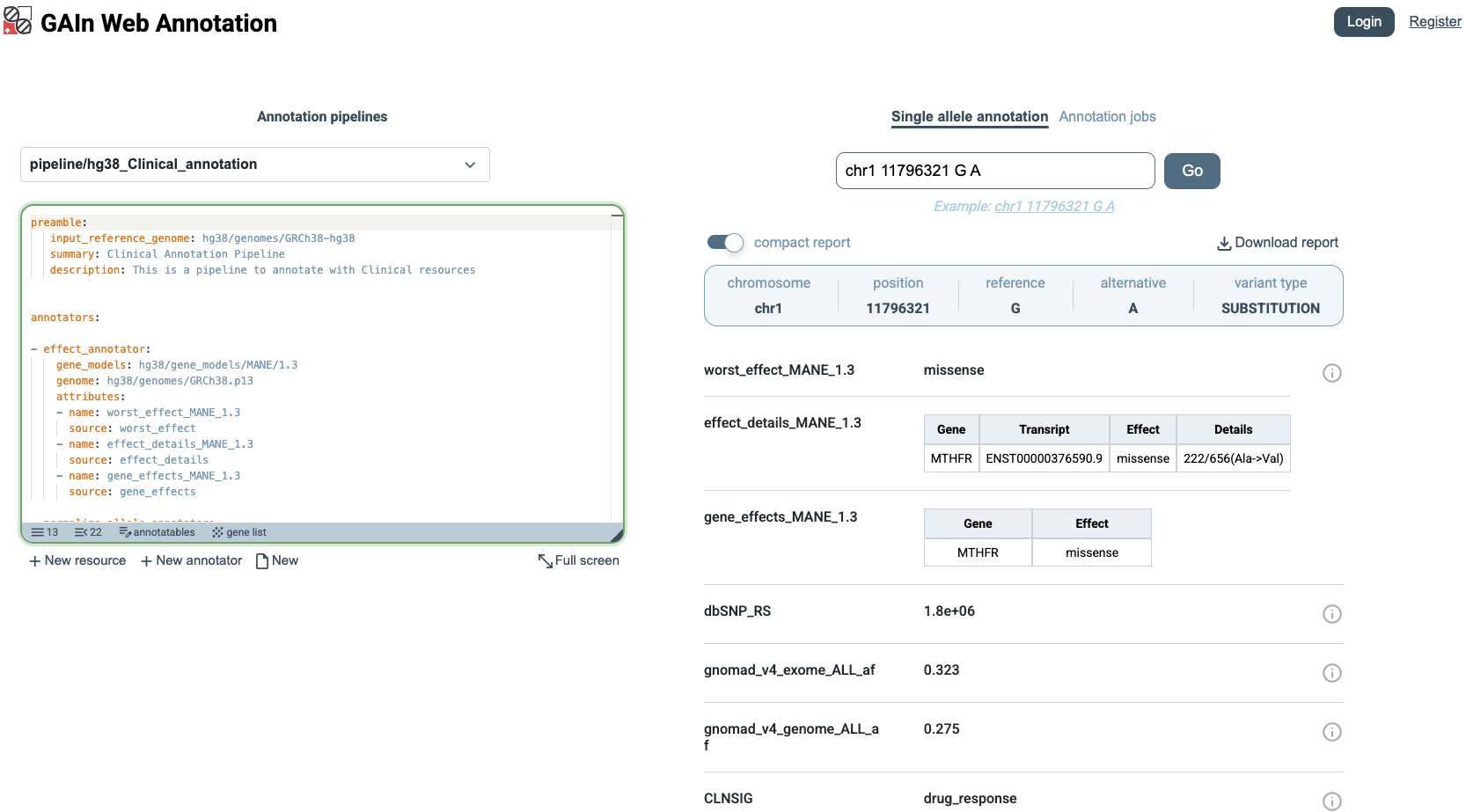The image size is (1466, 812).
Task: Click the Details column header
Action: pyautogui.click(x=1234, y=429)
